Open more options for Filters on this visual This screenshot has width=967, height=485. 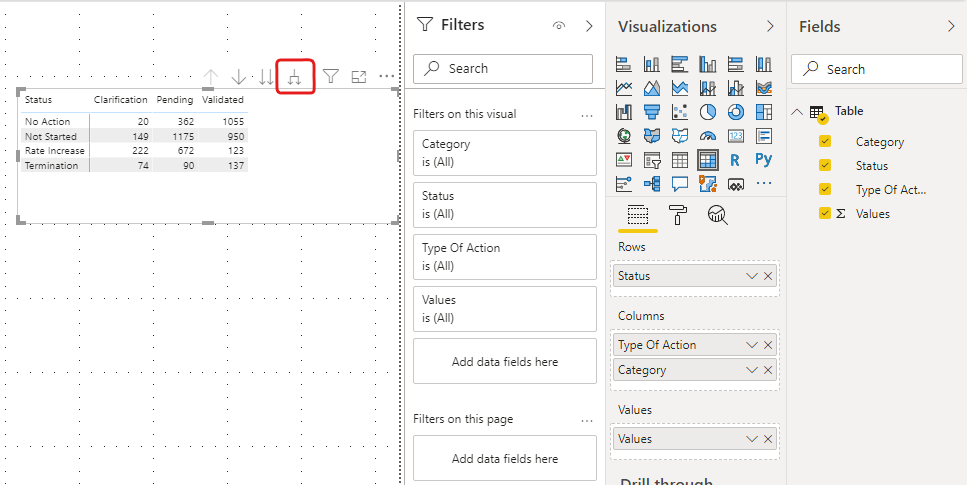click(586, 115)
